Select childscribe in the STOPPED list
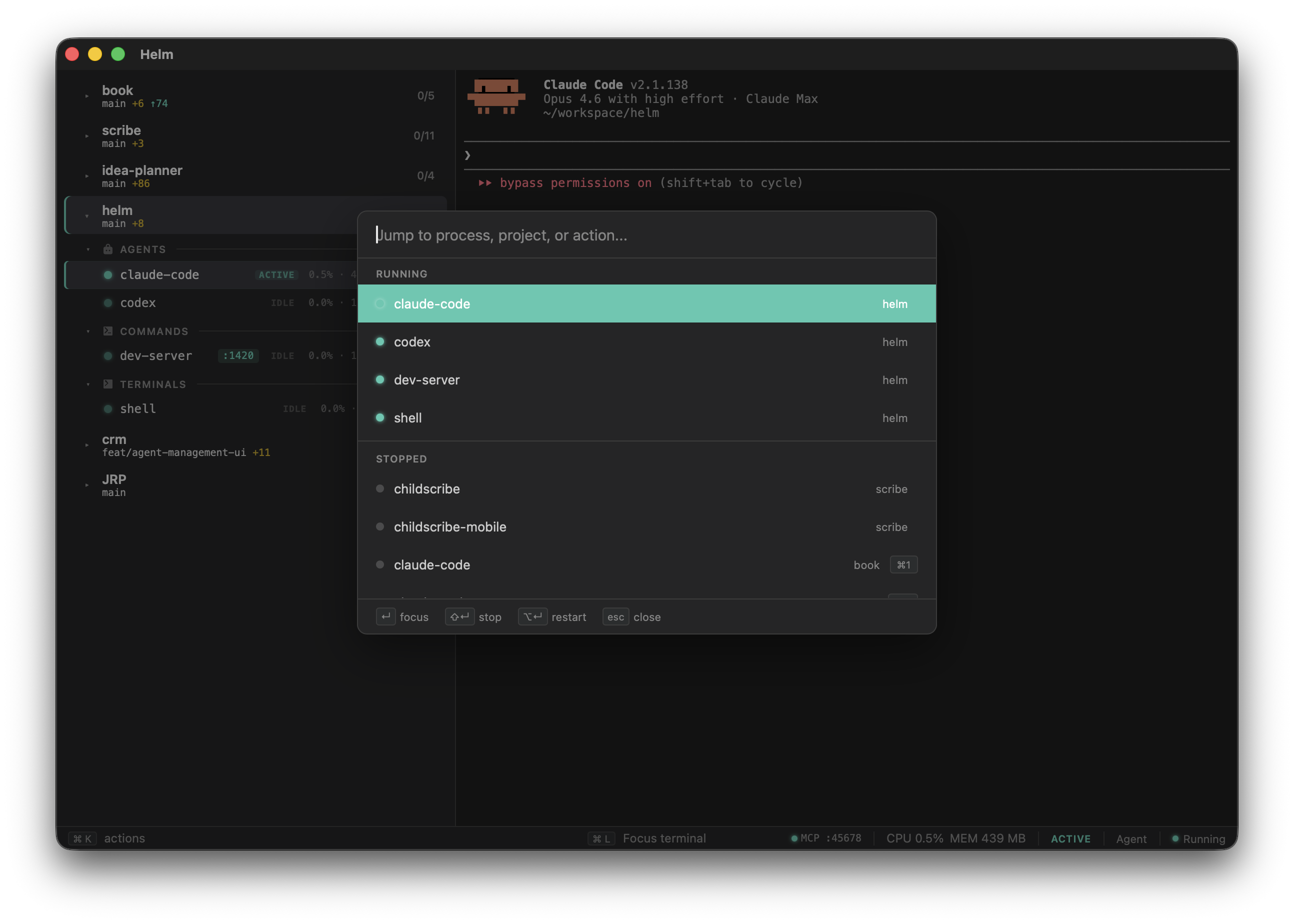Image resolution: width=1294 pixels, height=924 pixels. [646, 488]
